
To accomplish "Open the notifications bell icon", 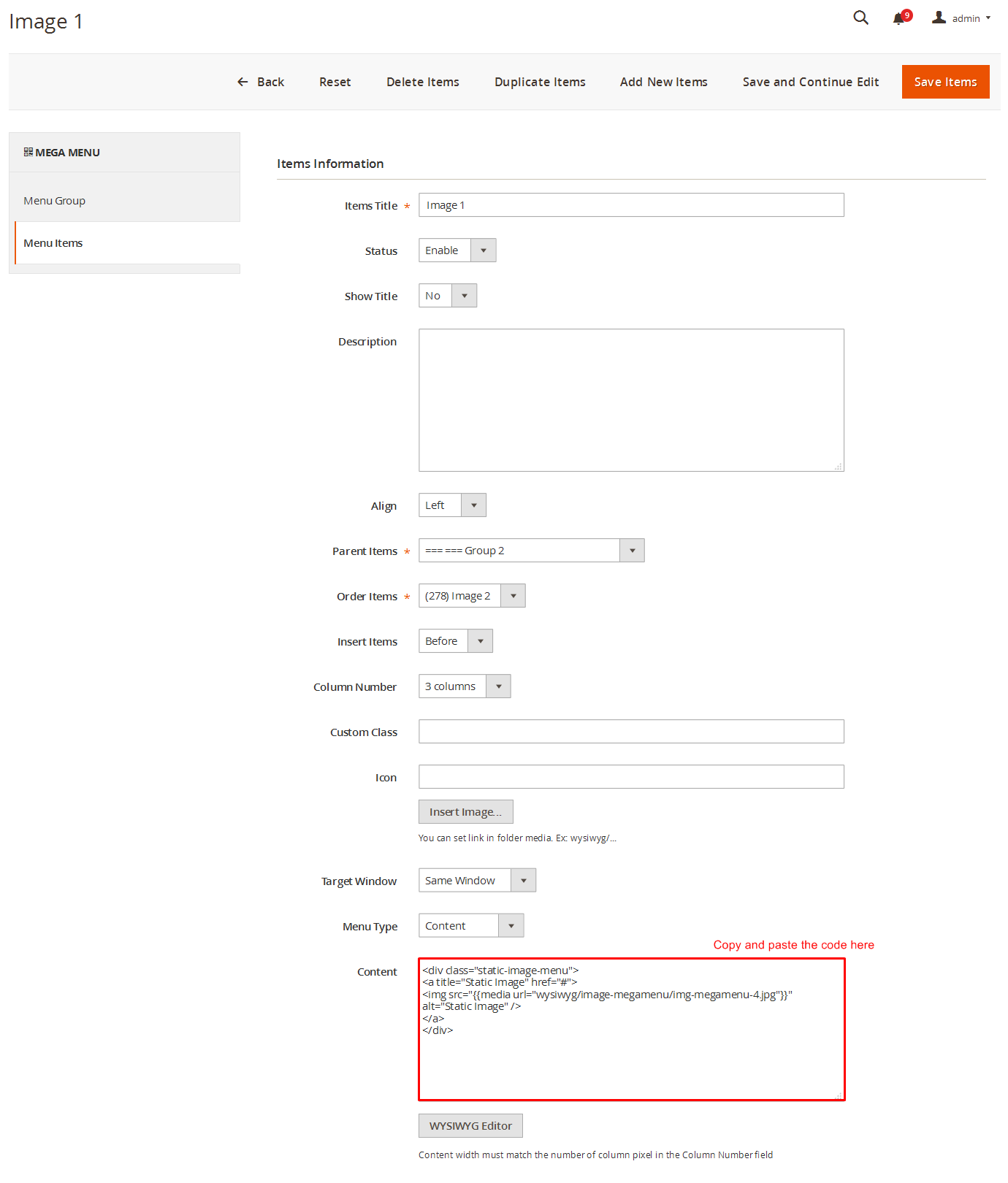I will [898, 19].
